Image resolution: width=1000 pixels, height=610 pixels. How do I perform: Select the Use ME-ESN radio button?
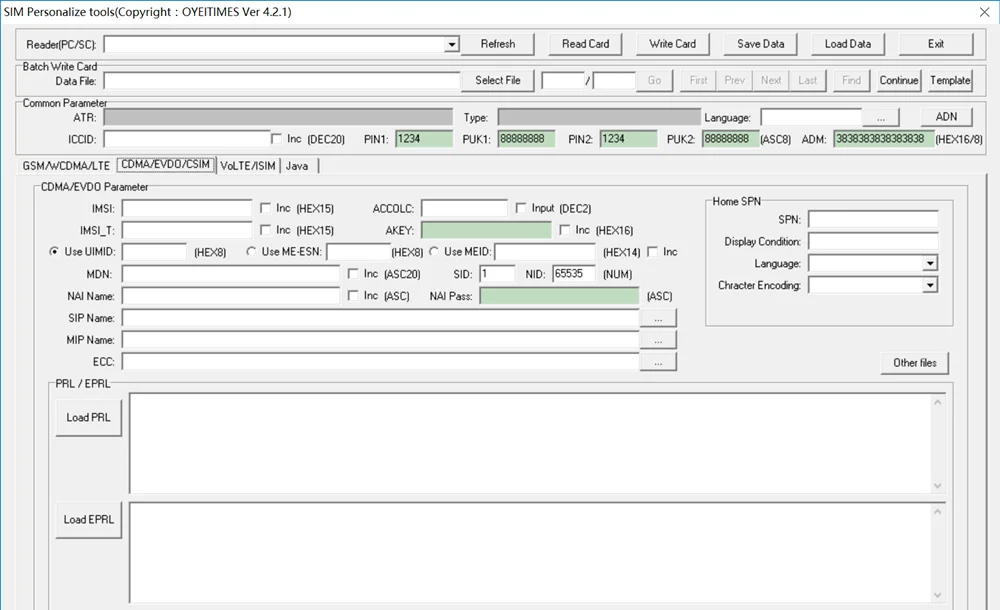pos(251,252)
